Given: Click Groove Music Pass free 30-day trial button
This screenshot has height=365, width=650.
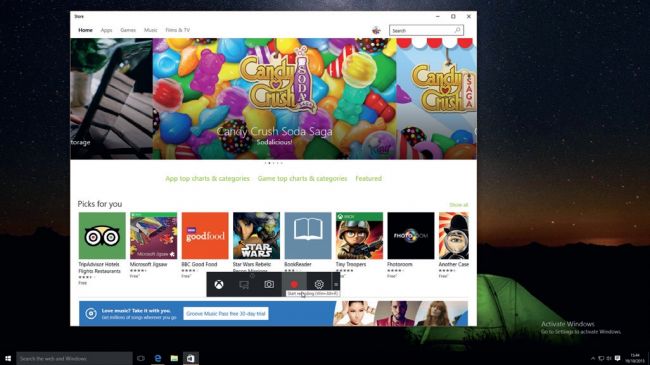Looking at the screenshot, I should click(x=226, y=314).
